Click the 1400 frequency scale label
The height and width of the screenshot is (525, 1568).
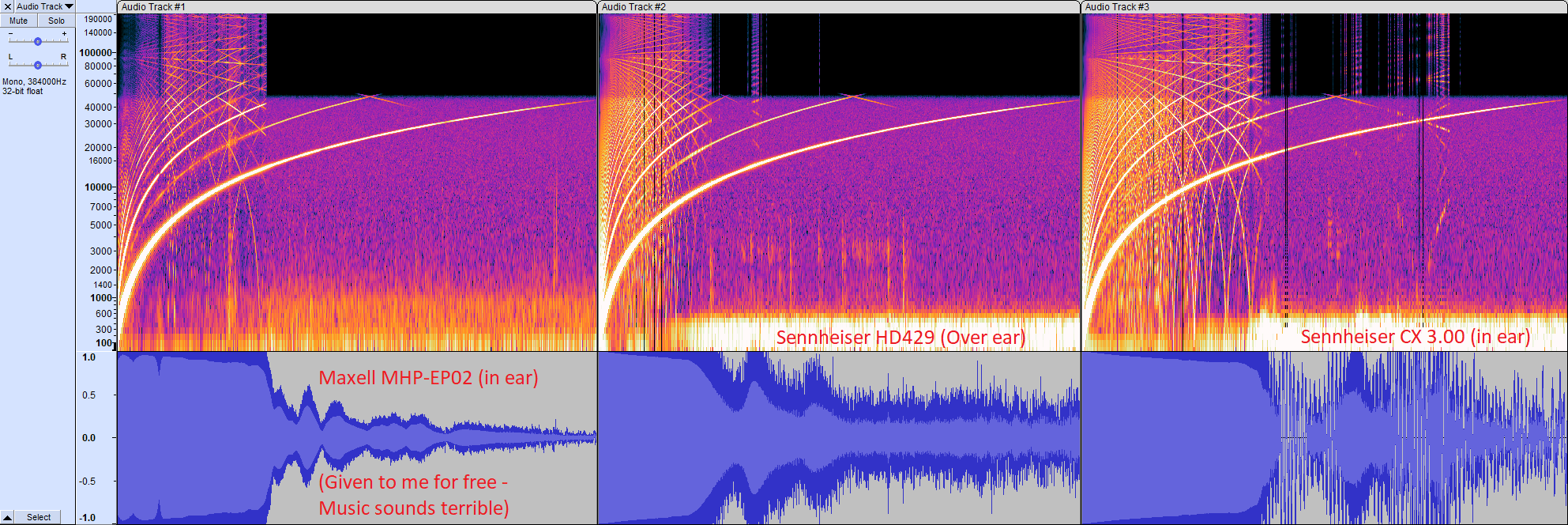coord(103,285)
